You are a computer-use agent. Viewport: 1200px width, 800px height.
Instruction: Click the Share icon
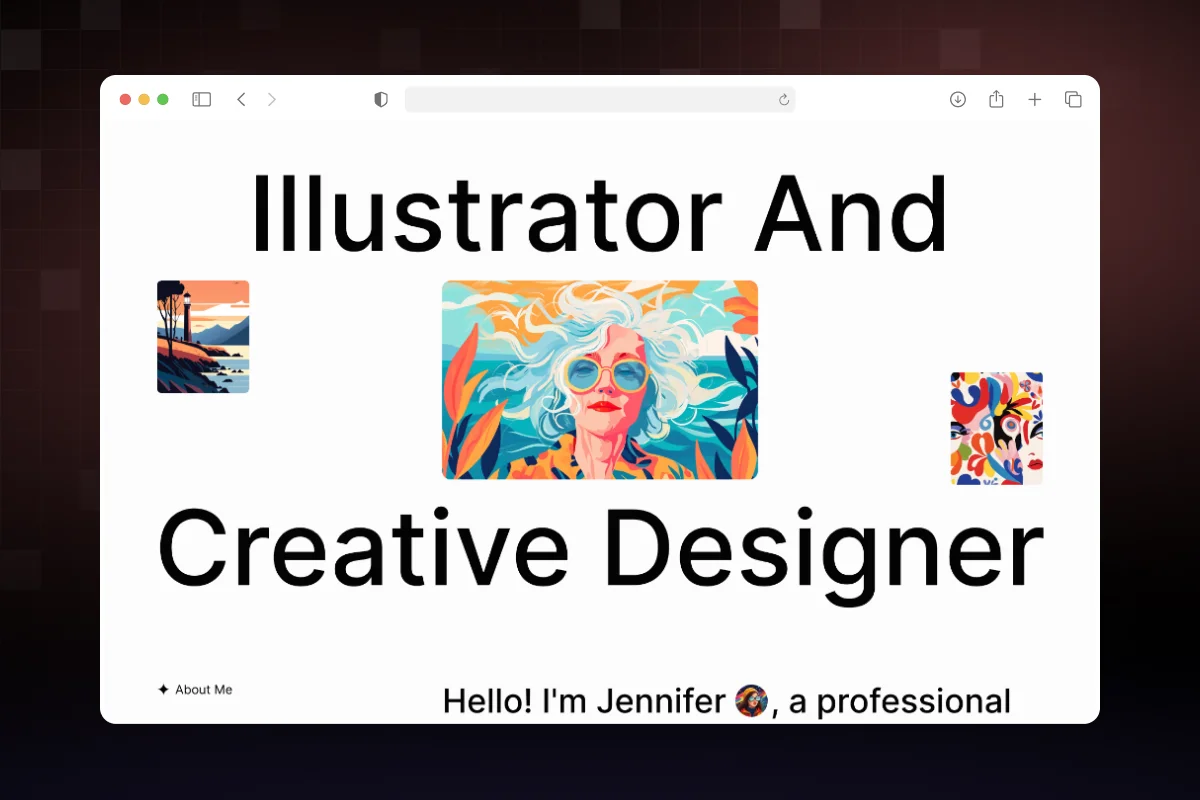coord(995,99)
